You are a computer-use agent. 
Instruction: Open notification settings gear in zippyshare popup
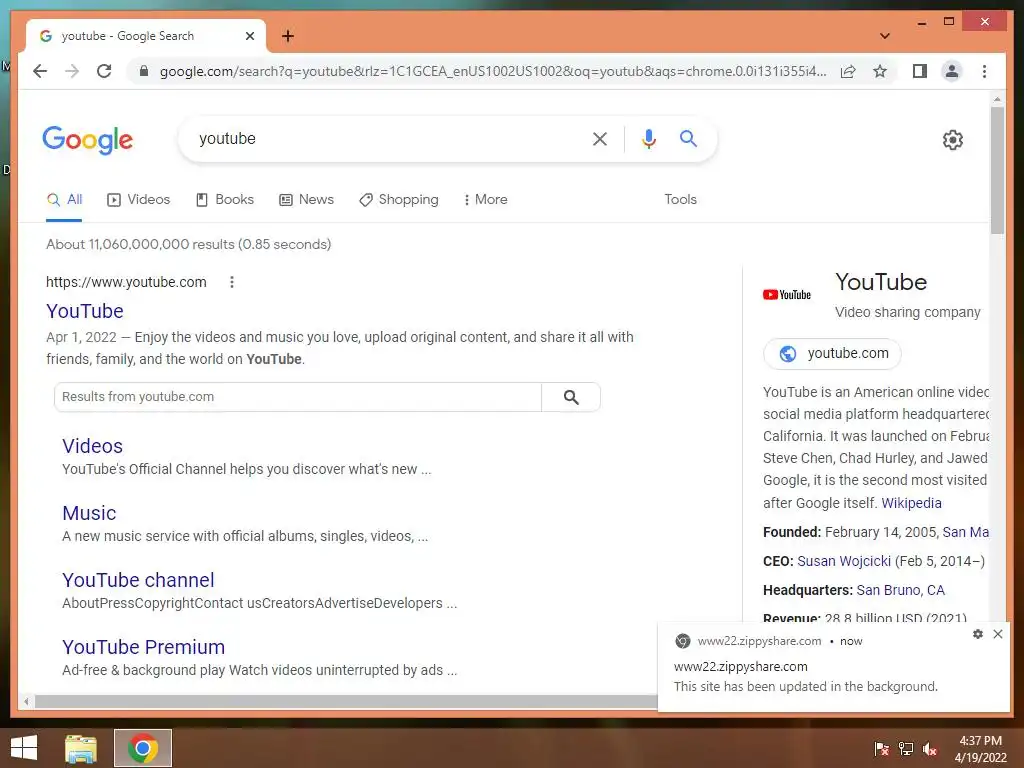coord(978,634)
